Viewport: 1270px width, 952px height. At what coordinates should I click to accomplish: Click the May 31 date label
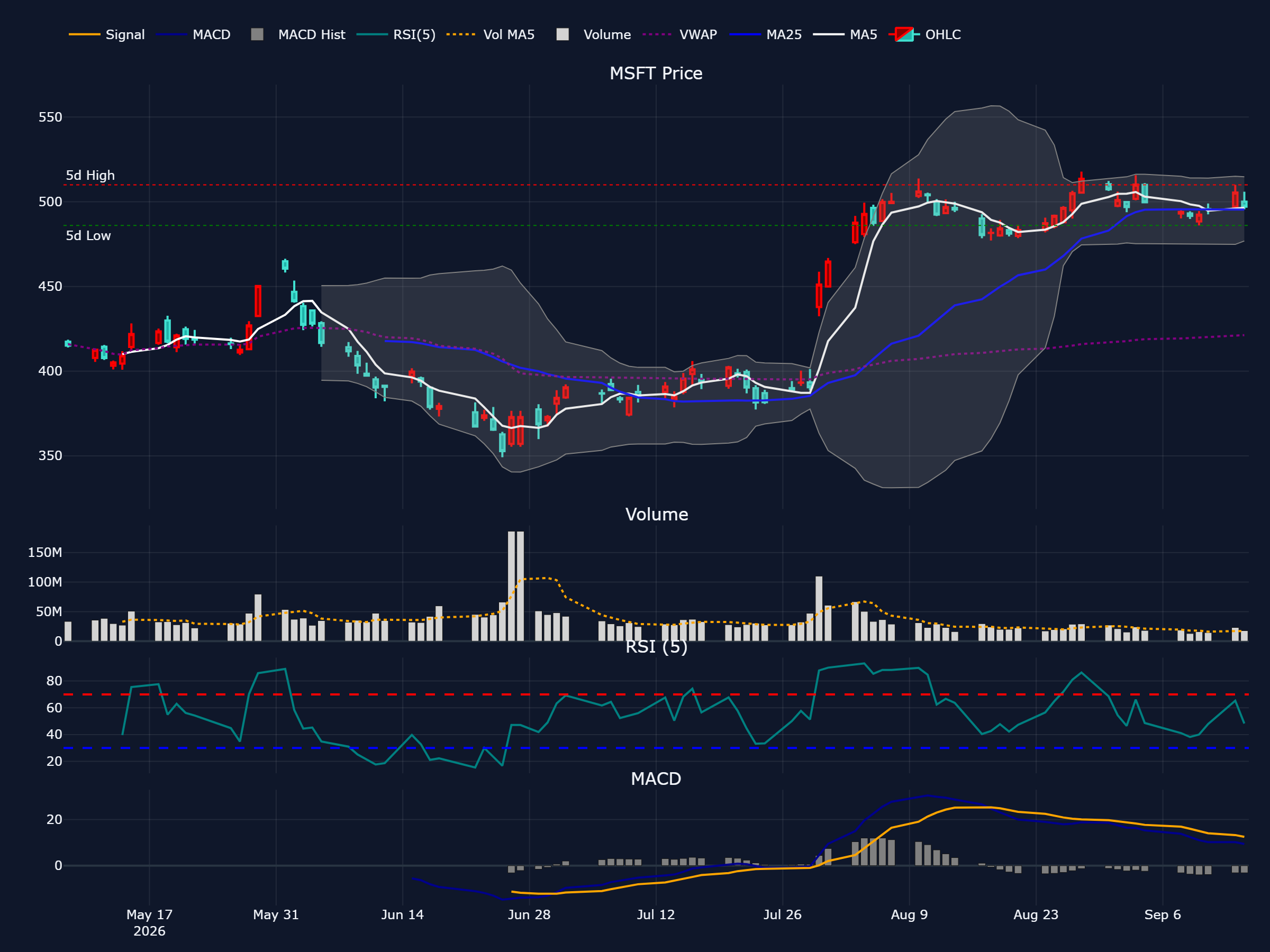click(276, 914)
